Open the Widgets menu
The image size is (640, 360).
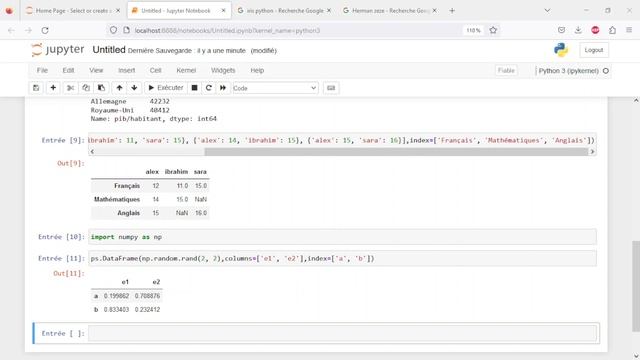[223, 70]
